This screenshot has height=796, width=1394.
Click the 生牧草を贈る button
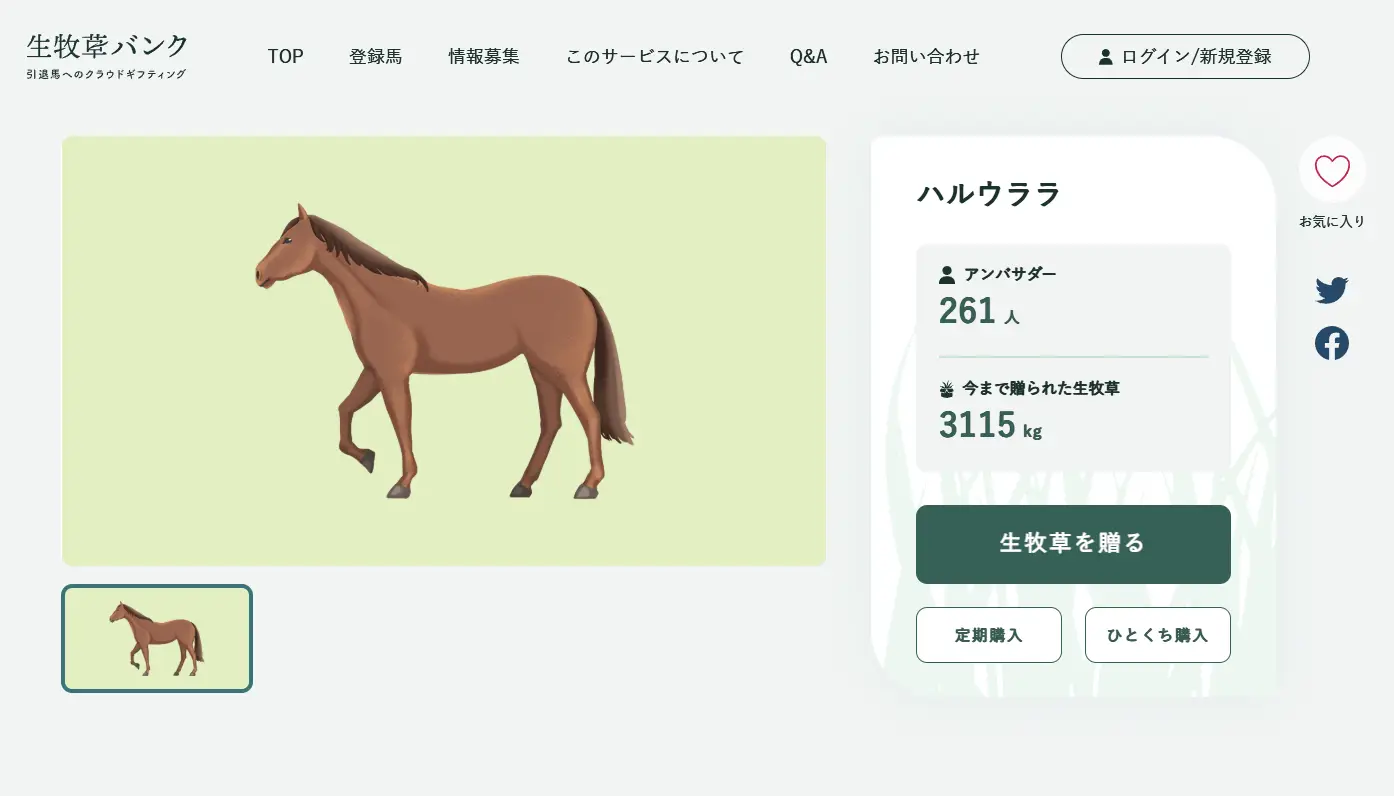(1073, 544)
